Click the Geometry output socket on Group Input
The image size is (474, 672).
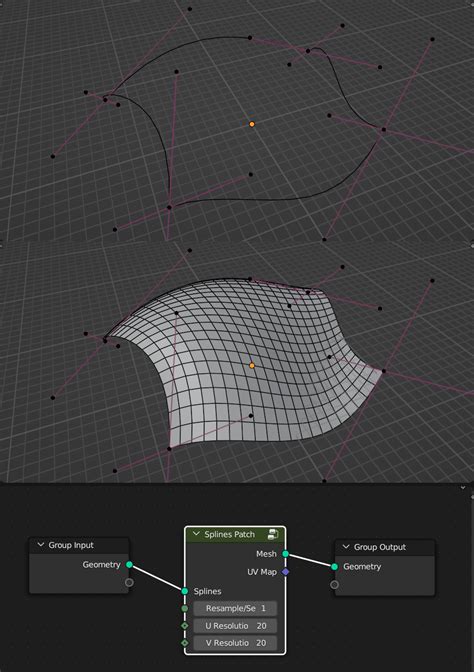coord(129,564)
